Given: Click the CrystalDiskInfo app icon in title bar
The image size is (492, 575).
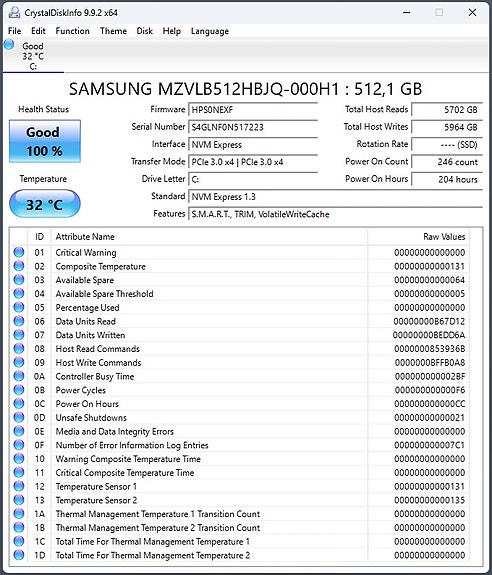Looking at the screenshot, I should pos(14,12).
